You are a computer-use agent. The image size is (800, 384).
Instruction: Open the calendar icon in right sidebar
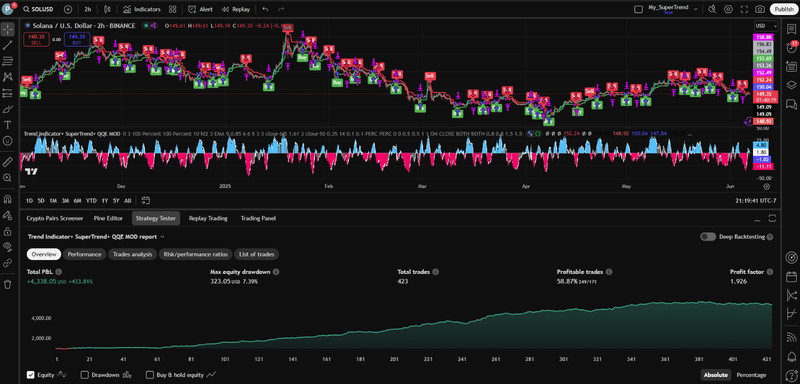(x=791, y=277)
